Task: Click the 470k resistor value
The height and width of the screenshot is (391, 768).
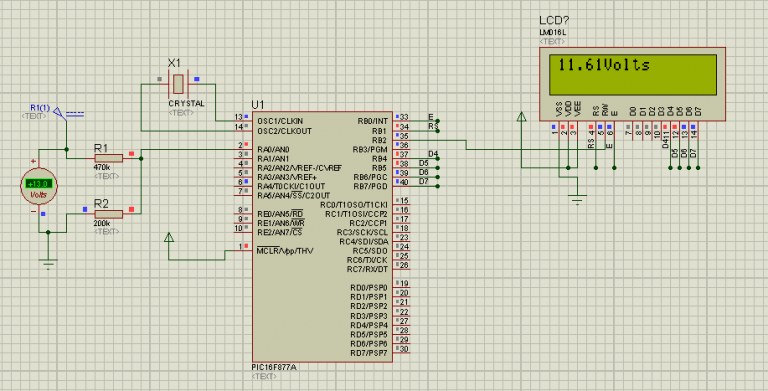Action: [x=102, y=168]
